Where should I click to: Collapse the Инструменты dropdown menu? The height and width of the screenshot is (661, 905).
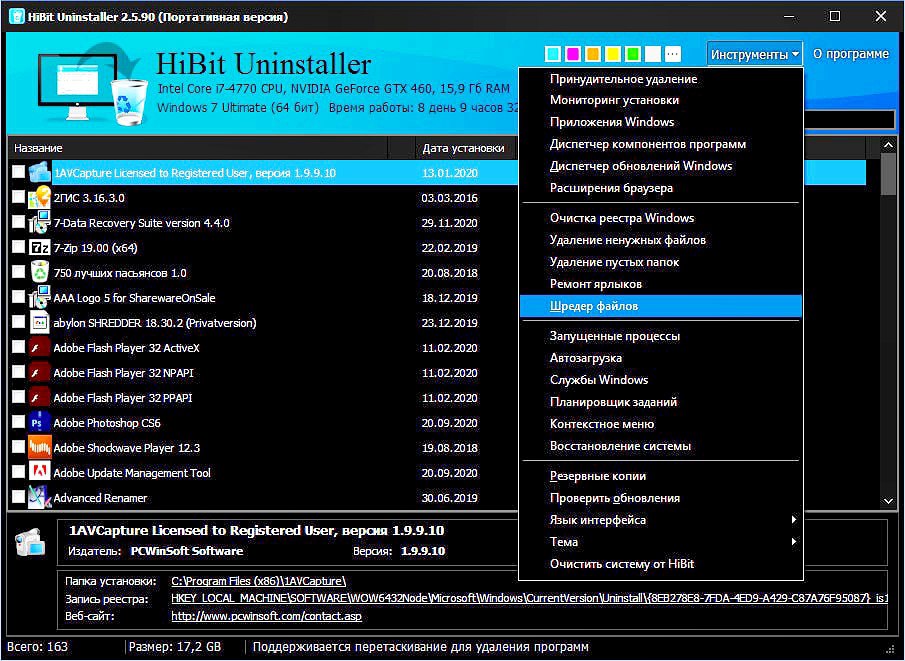(x=754, y=54)
